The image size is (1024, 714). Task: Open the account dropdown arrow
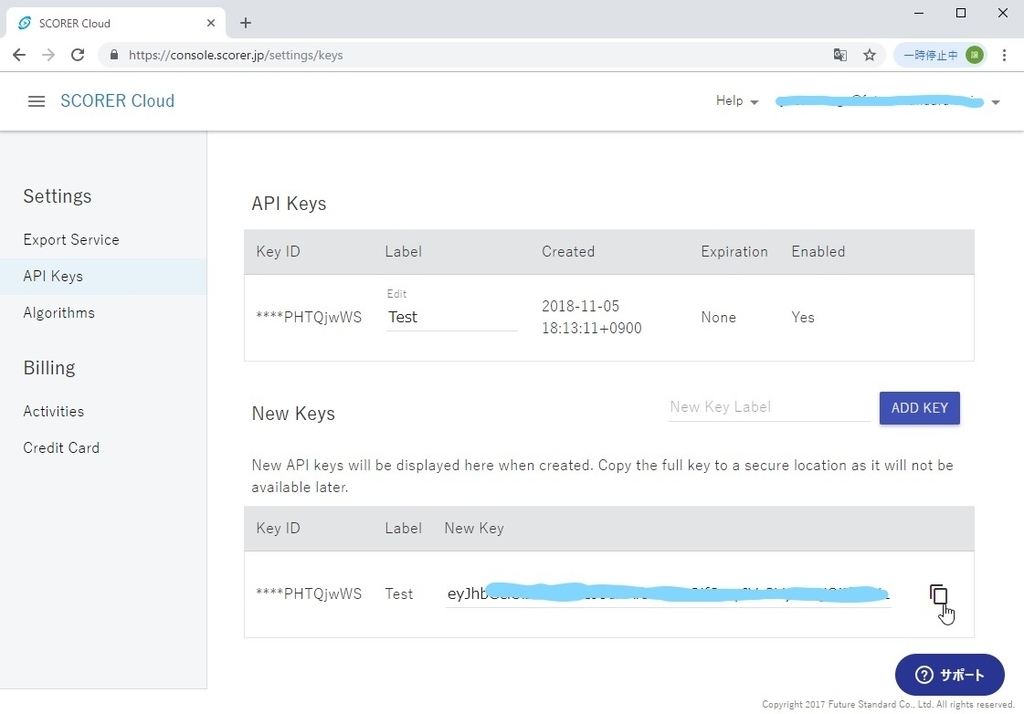996,102
